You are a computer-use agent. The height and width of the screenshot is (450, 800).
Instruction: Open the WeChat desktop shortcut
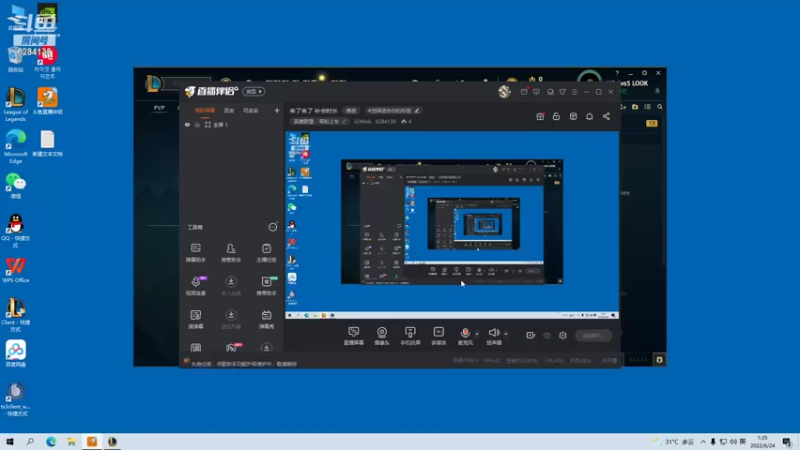click(16, 186)
